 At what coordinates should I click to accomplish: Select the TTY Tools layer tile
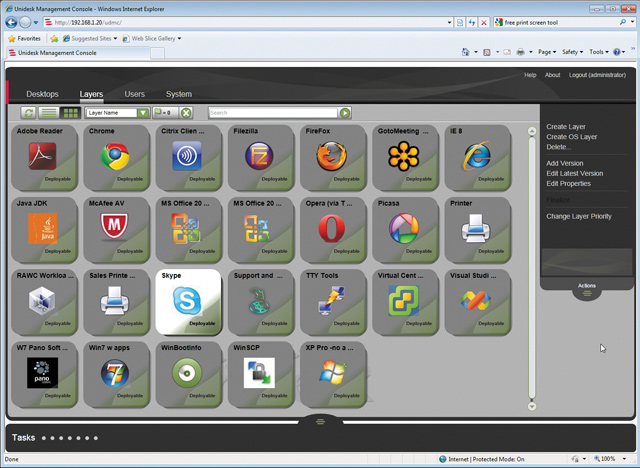[x=333, y=302]
